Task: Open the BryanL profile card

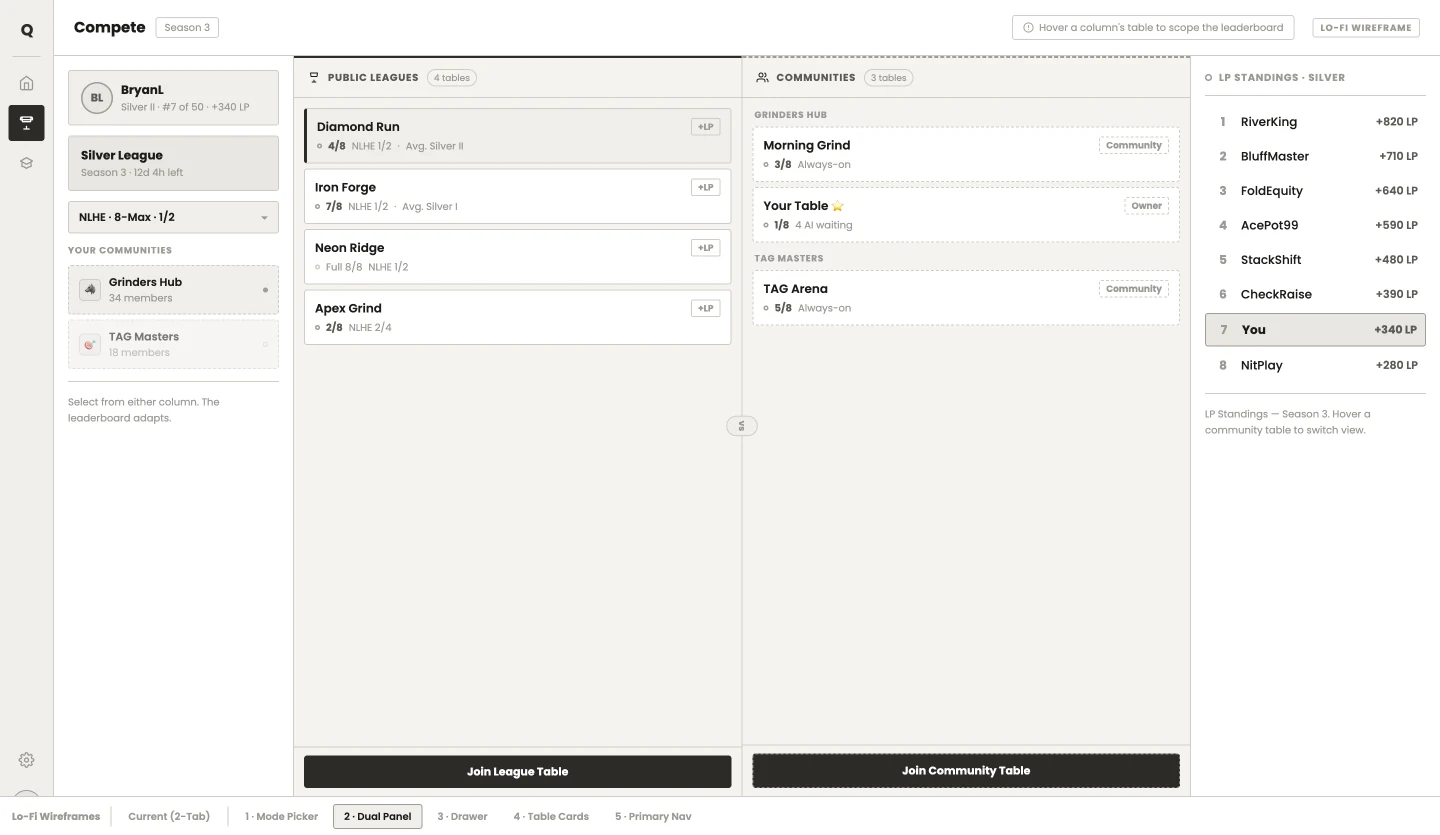Action: point(173,97)
